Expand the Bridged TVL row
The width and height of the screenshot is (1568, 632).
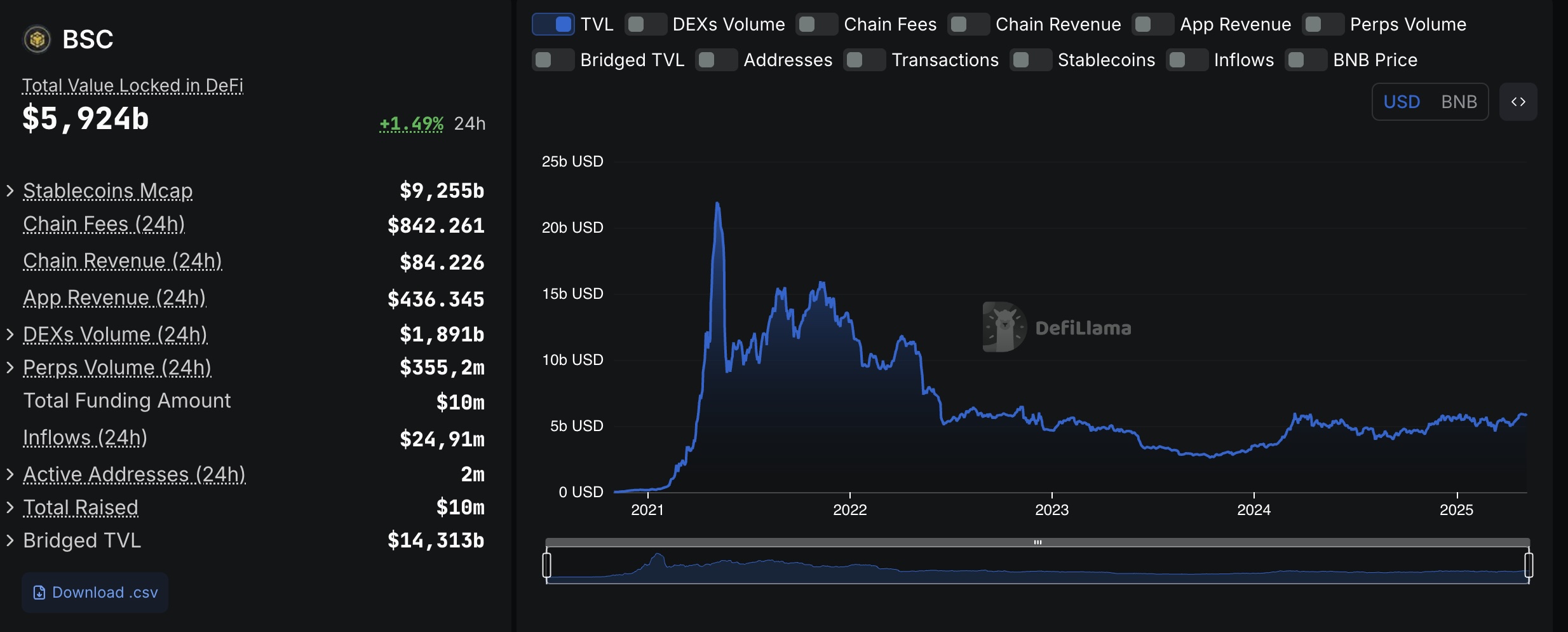click(10, 540)
